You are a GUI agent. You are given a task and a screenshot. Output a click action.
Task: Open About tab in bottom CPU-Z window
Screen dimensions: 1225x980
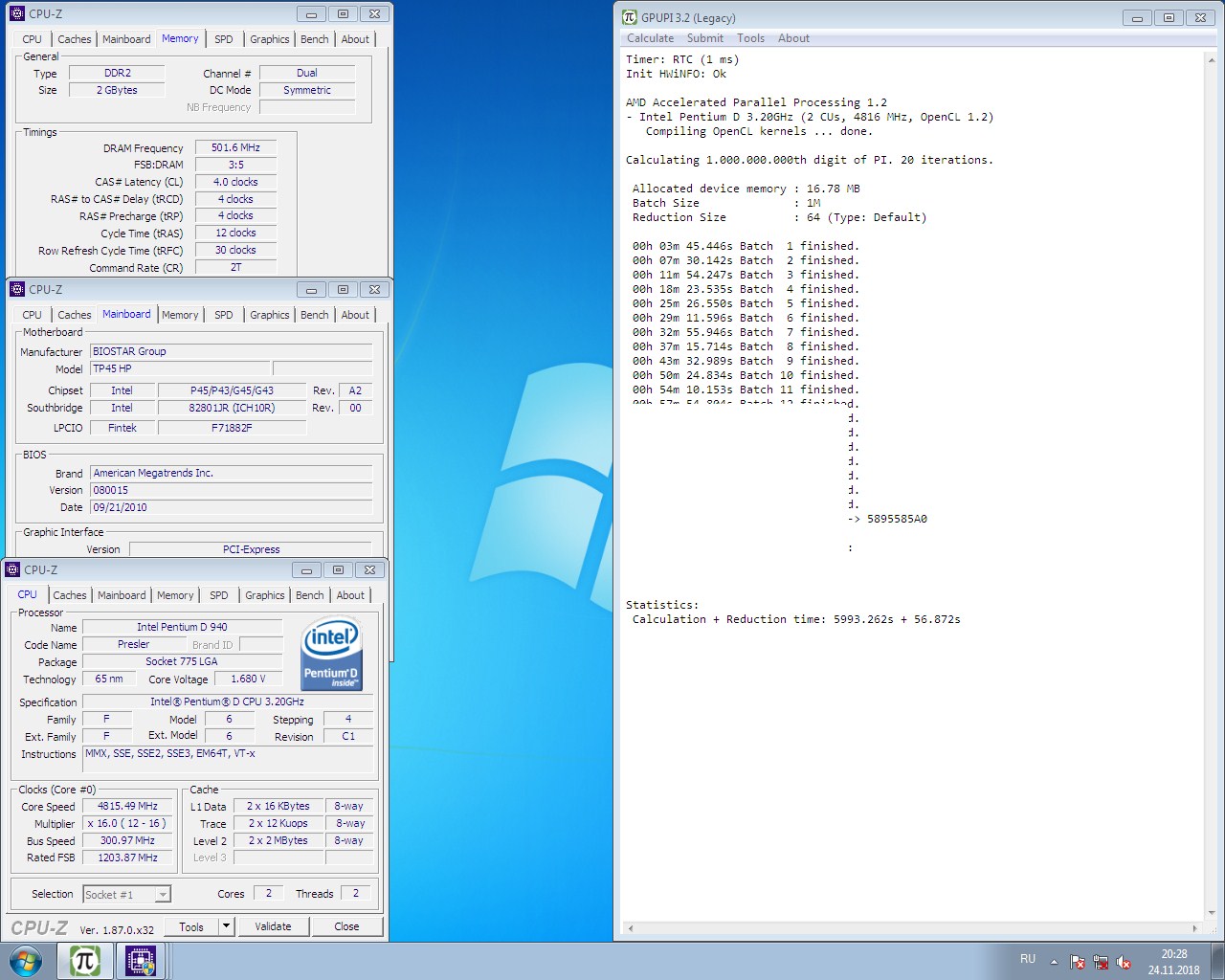point(350,595)
